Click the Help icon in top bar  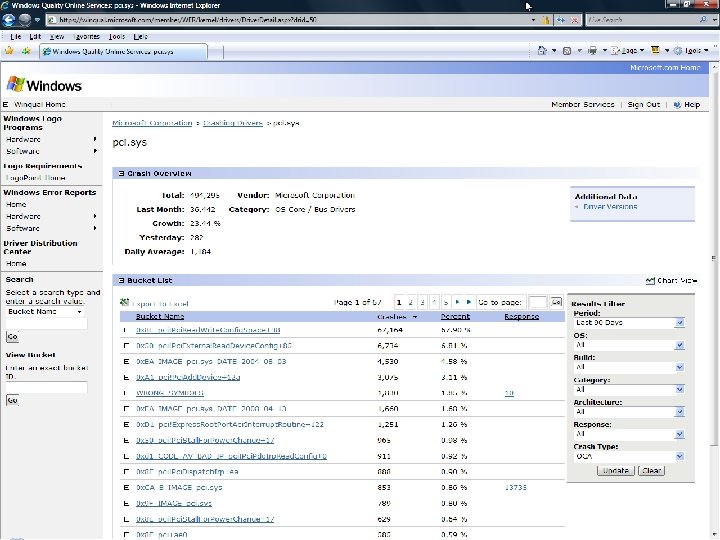(x=676, y=105)
